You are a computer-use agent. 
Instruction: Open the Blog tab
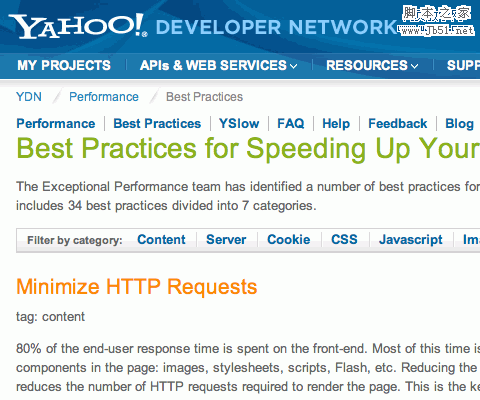(459, 124)
